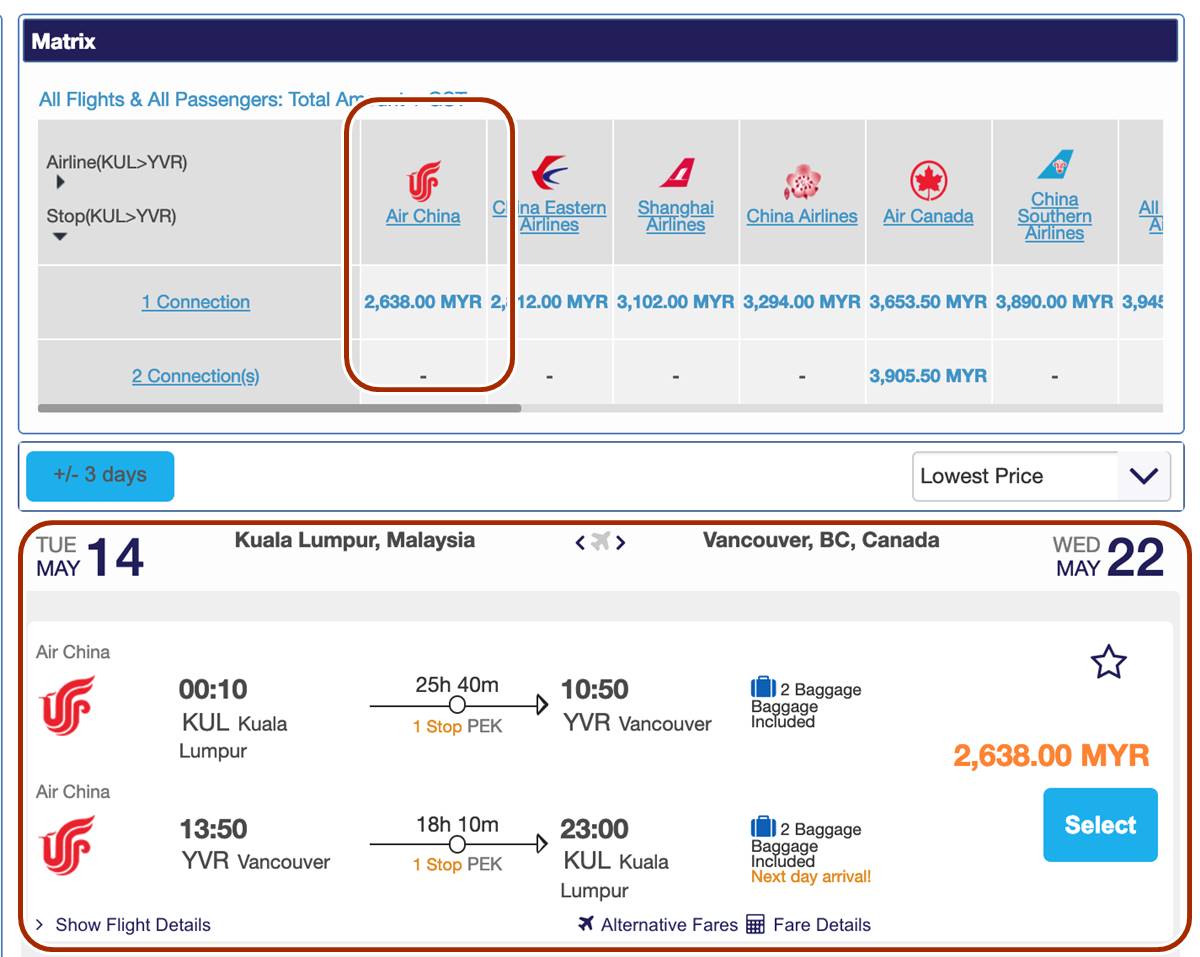The height and width of the screenshot is (957, 1200).
Task: Click the WED MAY 22 return date
Action: click(1108, 558)
